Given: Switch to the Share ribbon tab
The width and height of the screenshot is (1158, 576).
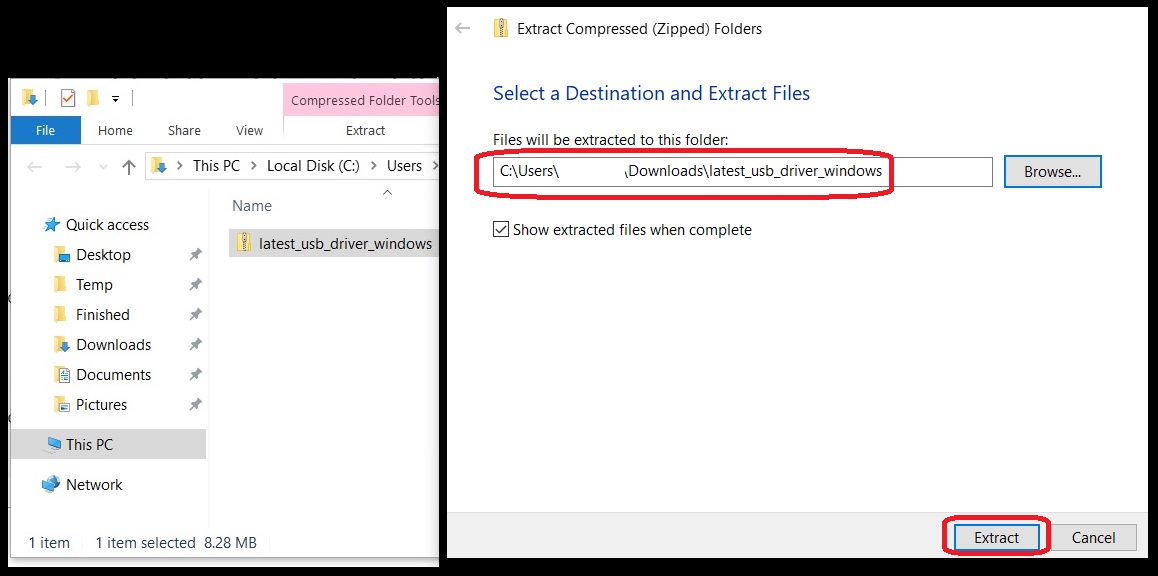Looking at the screenshot, I should pyautogui.click(x=184, y=130).
